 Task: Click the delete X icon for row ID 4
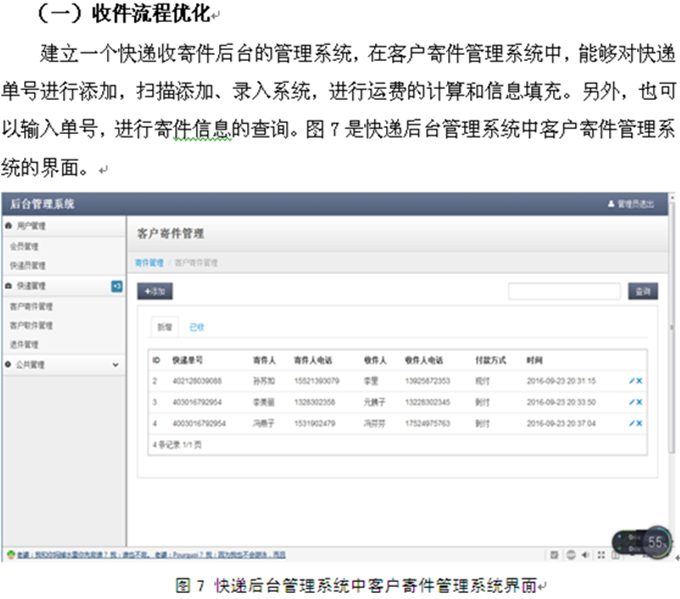pyautogui.click(x=640, y=423)
